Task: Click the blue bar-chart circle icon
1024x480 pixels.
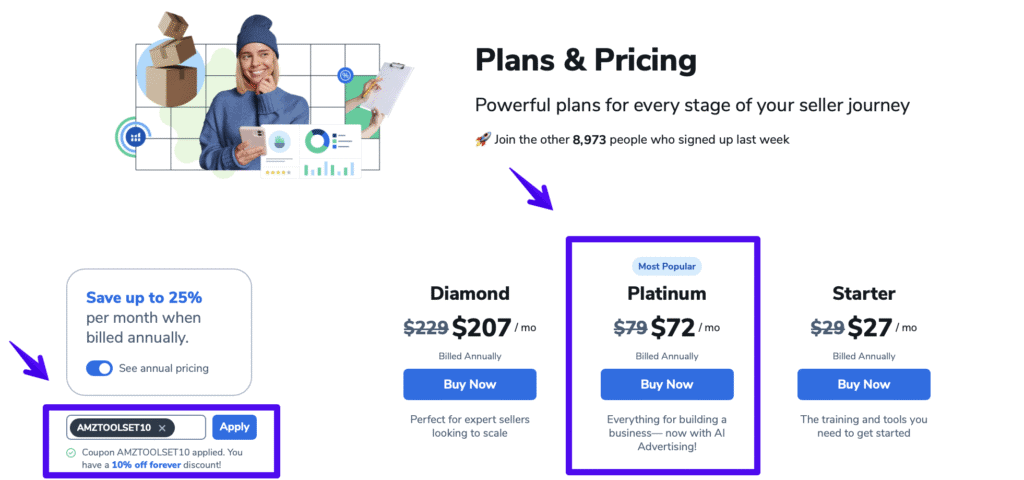Action: click(x=136, y=137)
